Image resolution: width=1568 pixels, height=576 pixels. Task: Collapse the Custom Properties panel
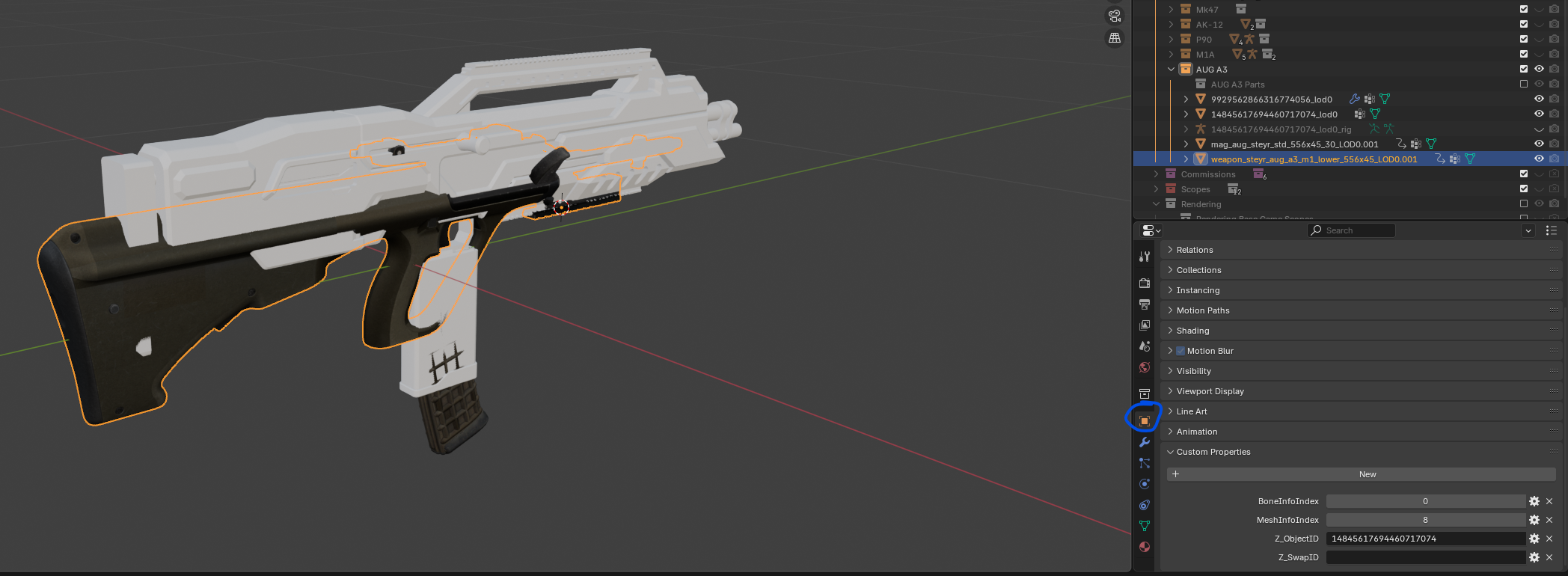click(x=1213, y=452)
